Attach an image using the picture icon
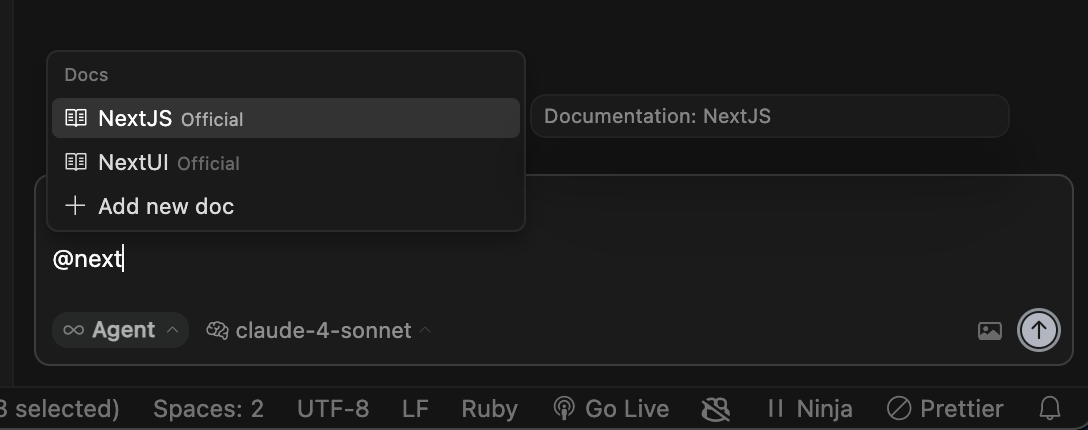Image resolution: width=1088 pixels, height=430 pixels. click(989, 331)
